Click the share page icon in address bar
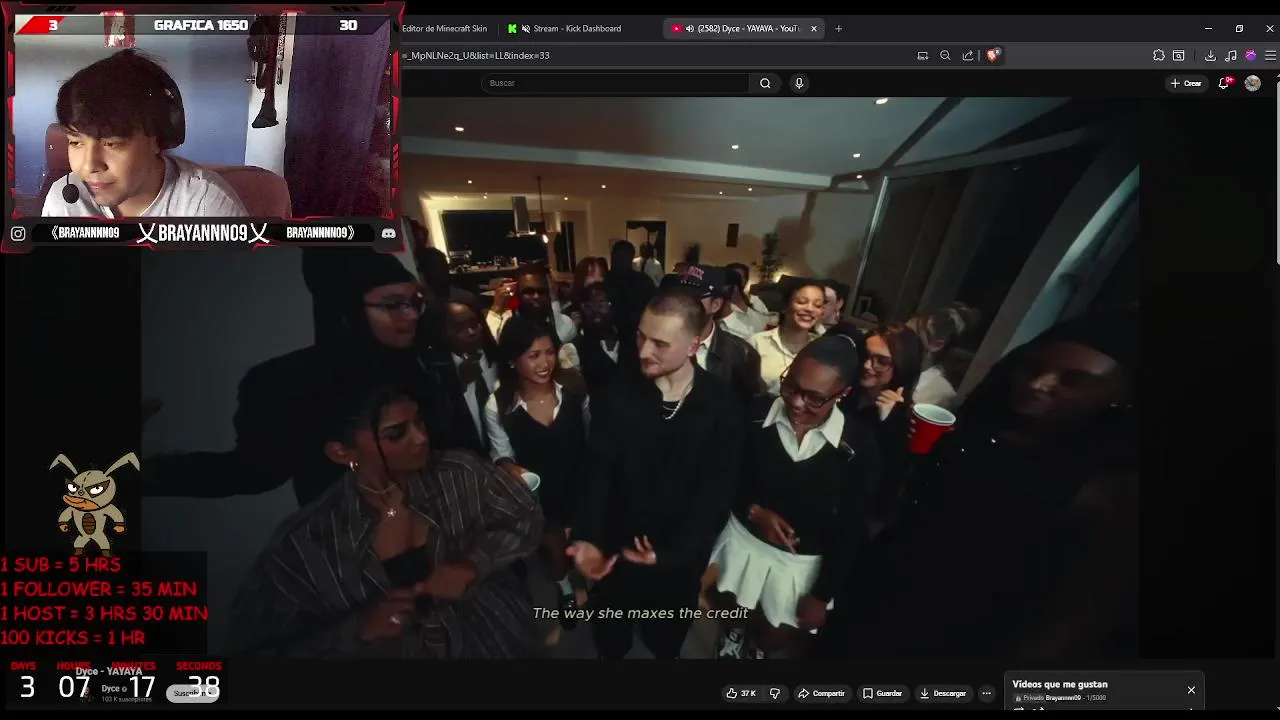This screenshot has width=1280, height=720. (x=968, y=56)
